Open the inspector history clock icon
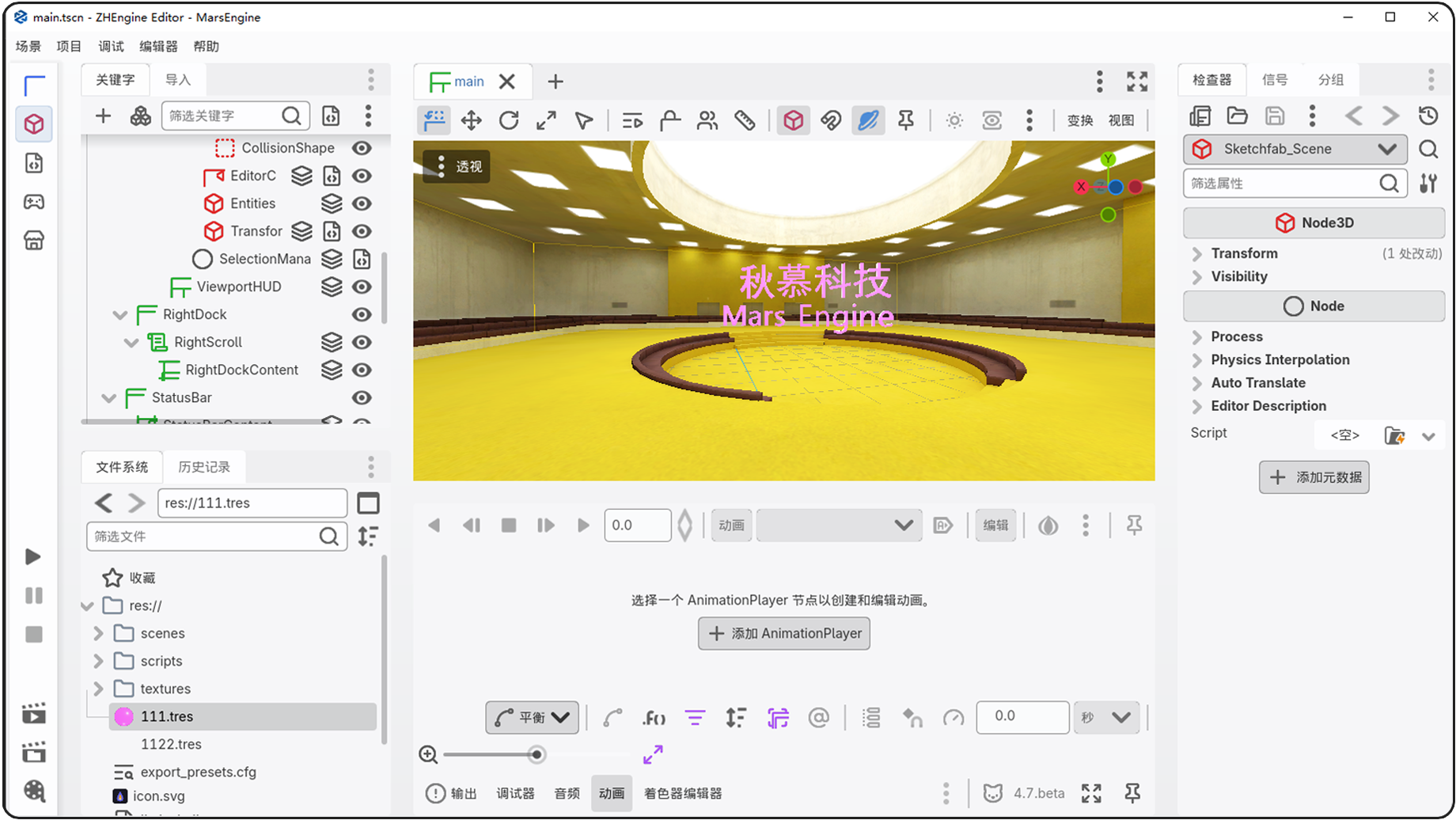This screenshot has height=820, width=1456. tap(1428, 116)
